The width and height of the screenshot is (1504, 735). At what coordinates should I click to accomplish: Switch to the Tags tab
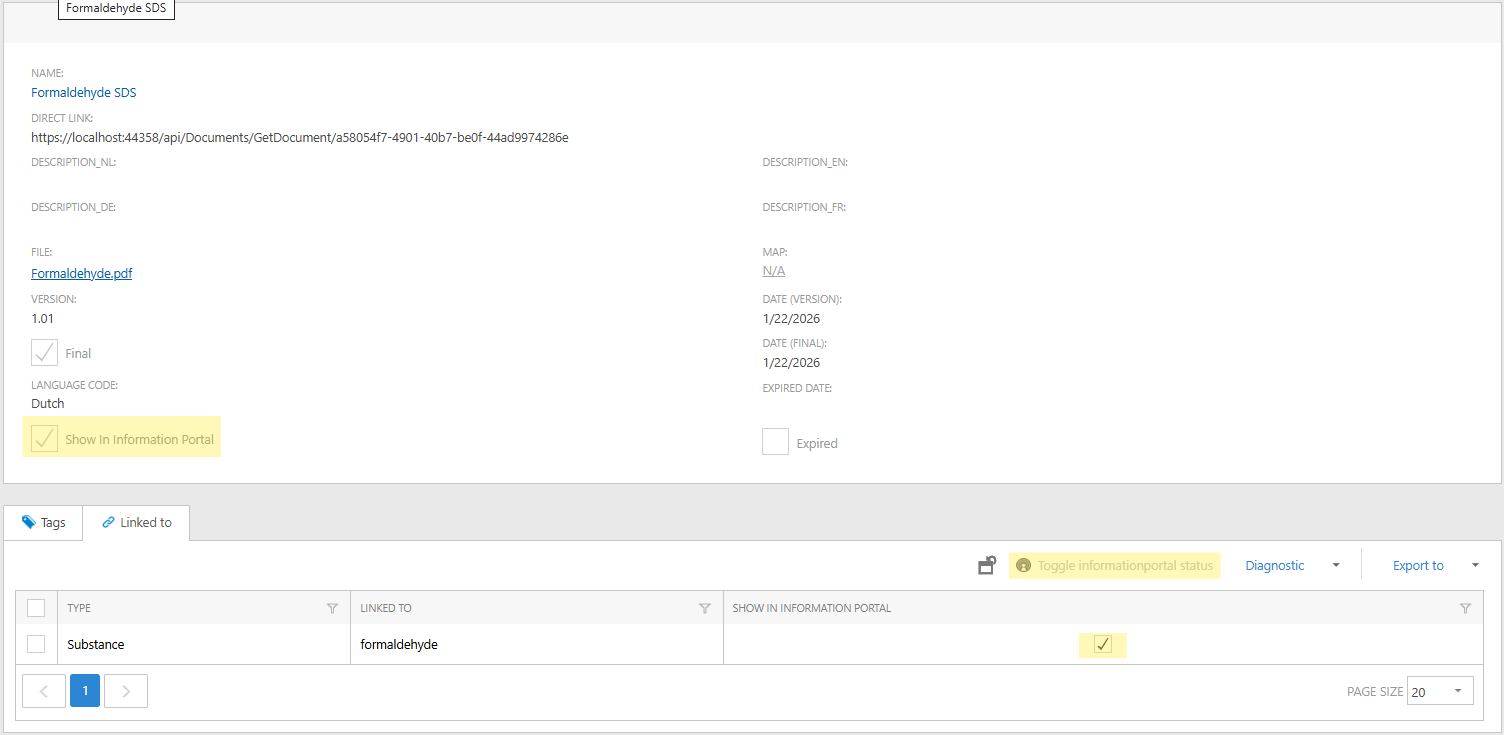44,523
